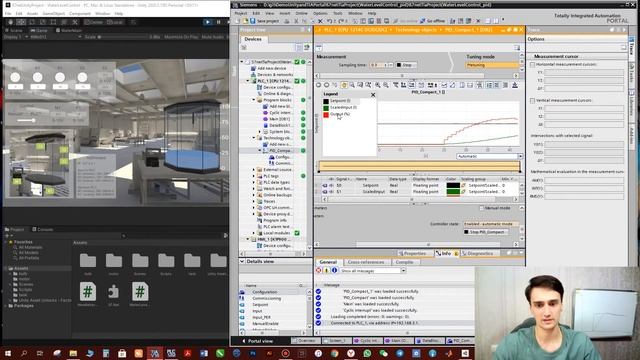Screen dimensions: 640x360
Task: Close the Legend box in chart
Action: 373,95
